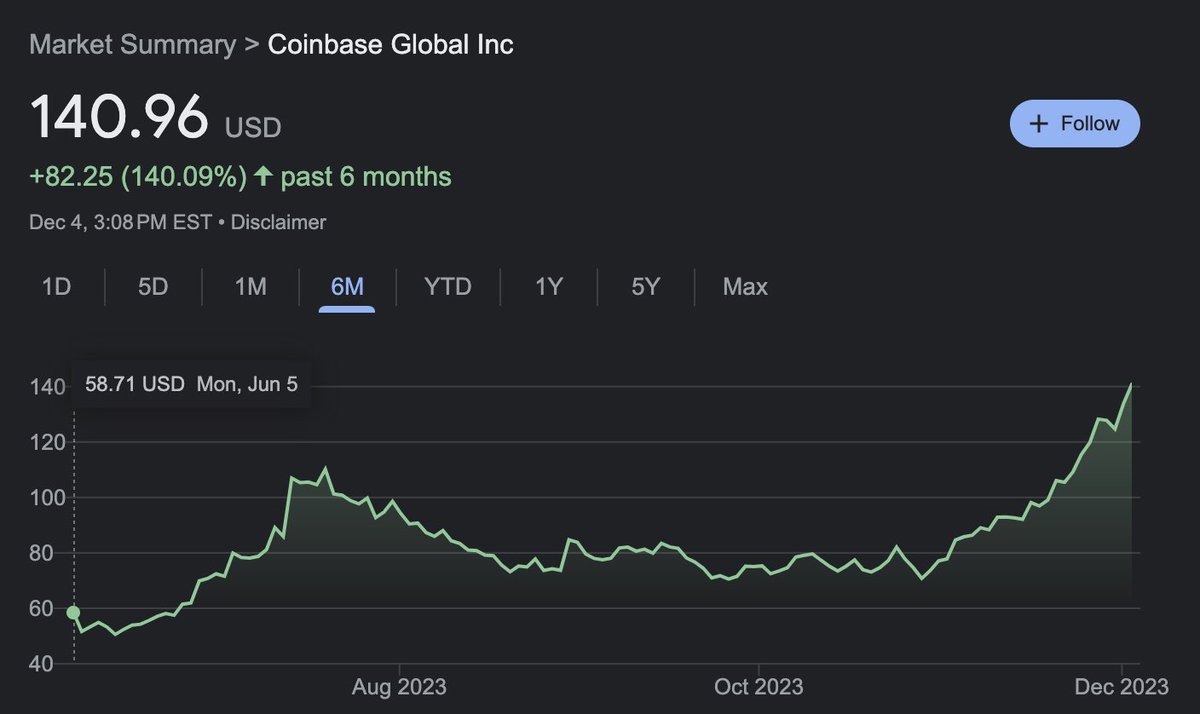Click the past 6 months text
Viewport: 1200px width, 714px height.
[x=366, y=177]
